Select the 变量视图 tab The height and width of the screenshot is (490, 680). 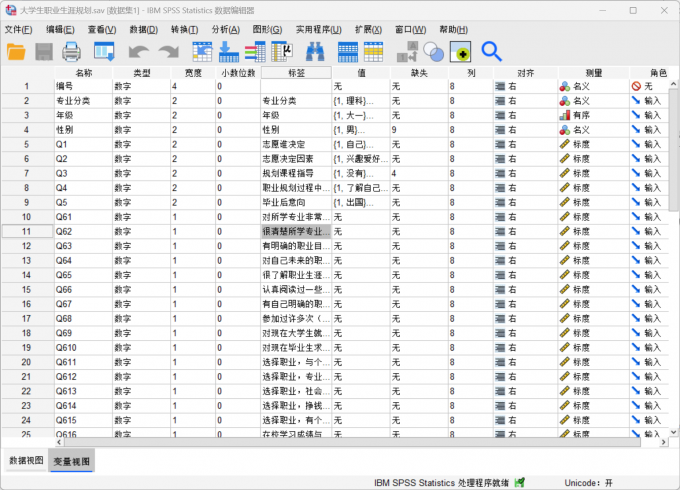(x=71, y=461)
